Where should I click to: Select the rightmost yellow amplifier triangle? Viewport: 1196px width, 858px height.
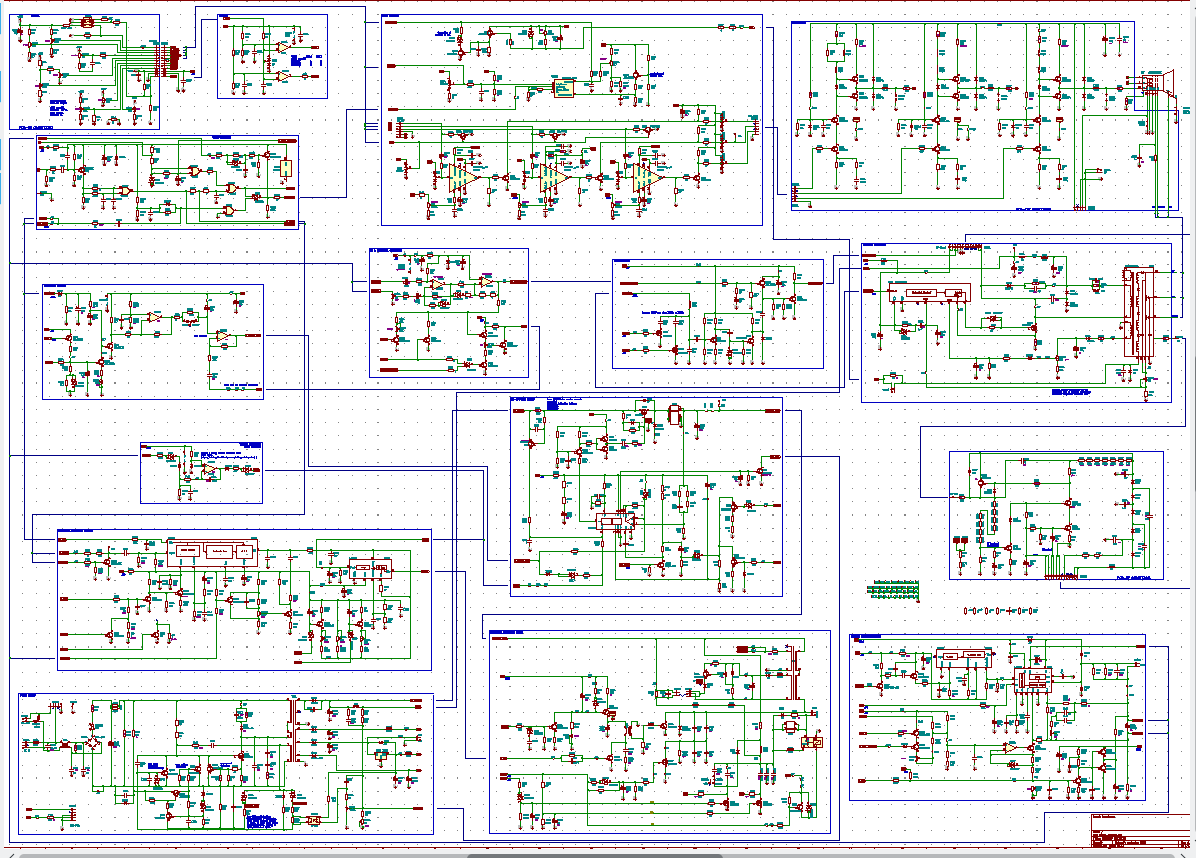pyautogui.click(x=648, y=177)
